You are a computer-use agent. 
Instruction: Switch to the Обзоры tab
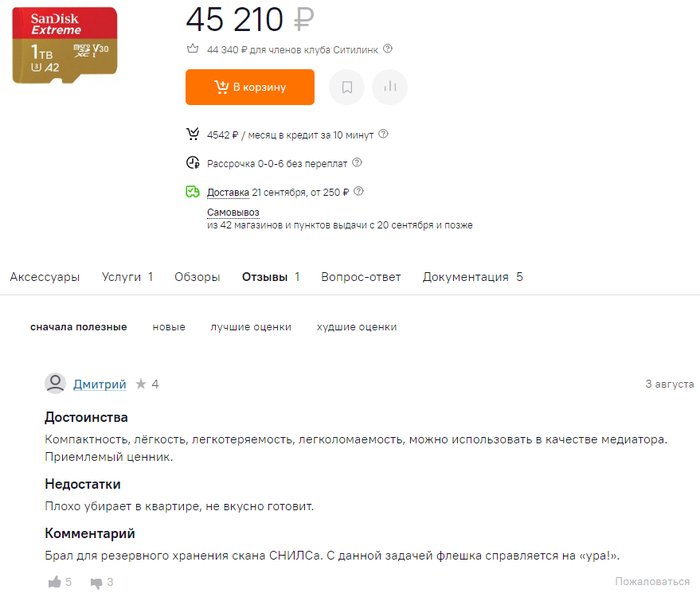197,277
